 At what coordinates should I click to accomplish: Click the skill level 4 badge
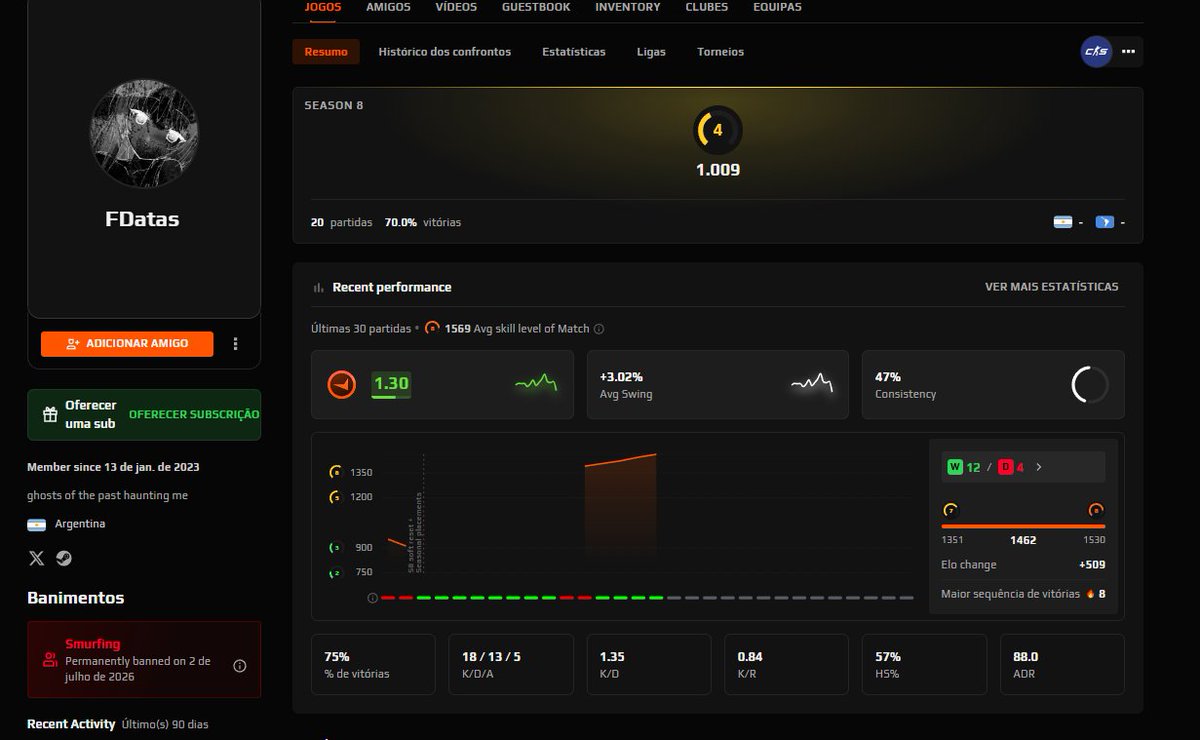click(718, 130)
